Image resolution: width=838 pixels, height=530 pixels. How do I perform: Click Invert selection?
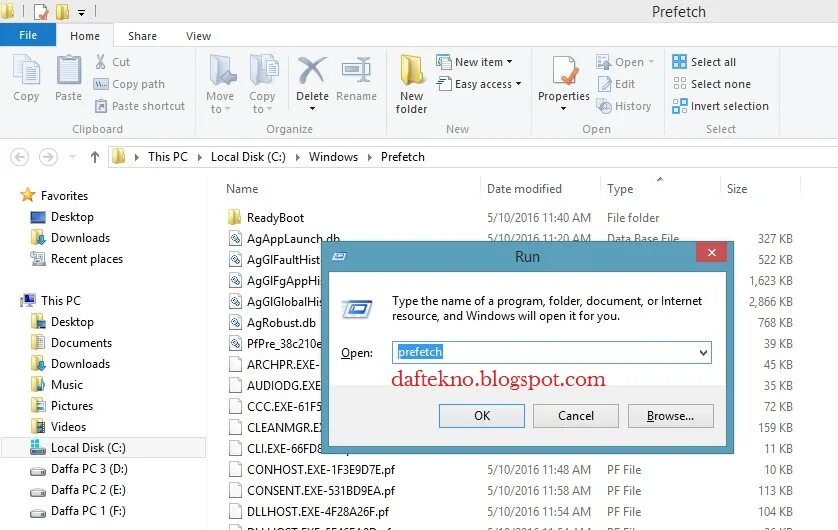(720, 106)
